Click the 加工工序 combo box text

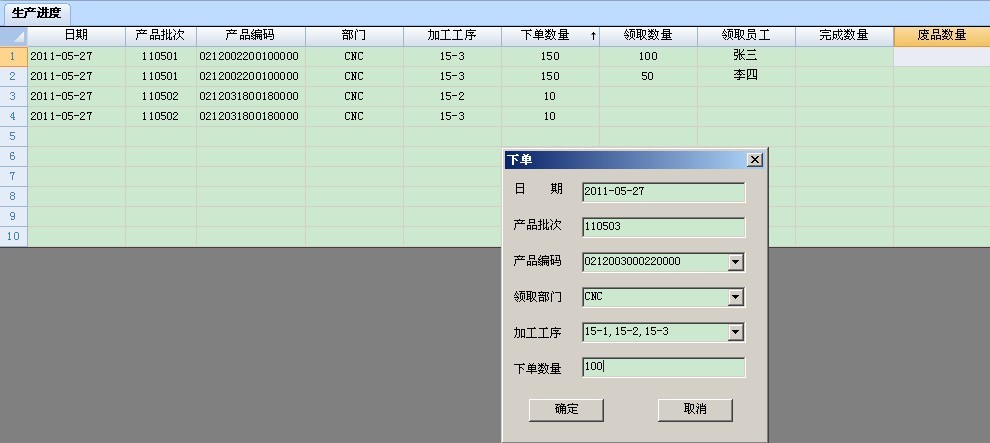655,332
